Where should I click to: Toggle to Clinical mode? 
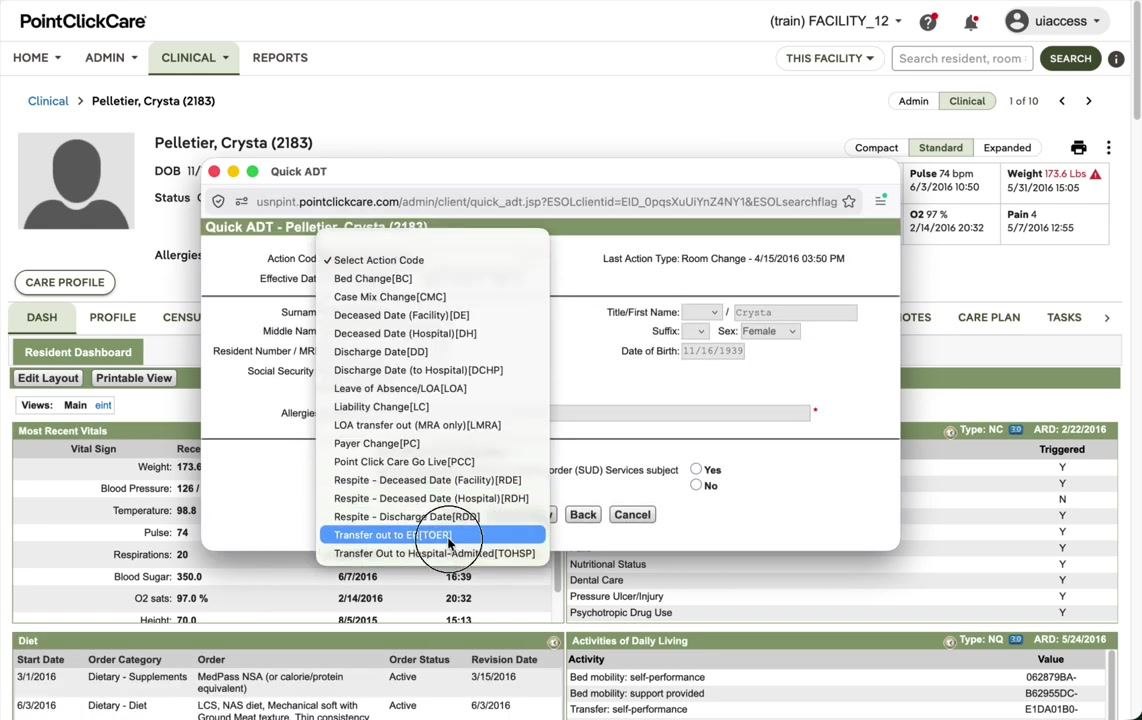click(x=967, y=101)
